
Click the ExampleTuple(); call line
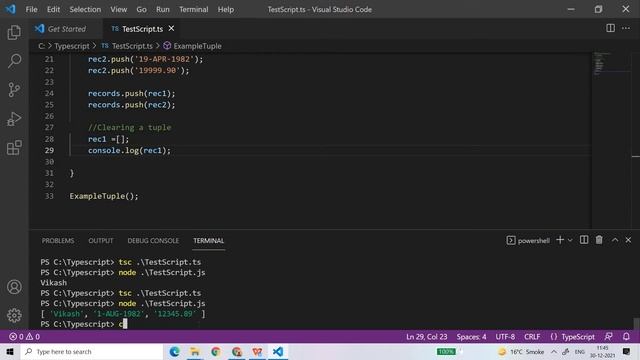click(x=104, y=196)
